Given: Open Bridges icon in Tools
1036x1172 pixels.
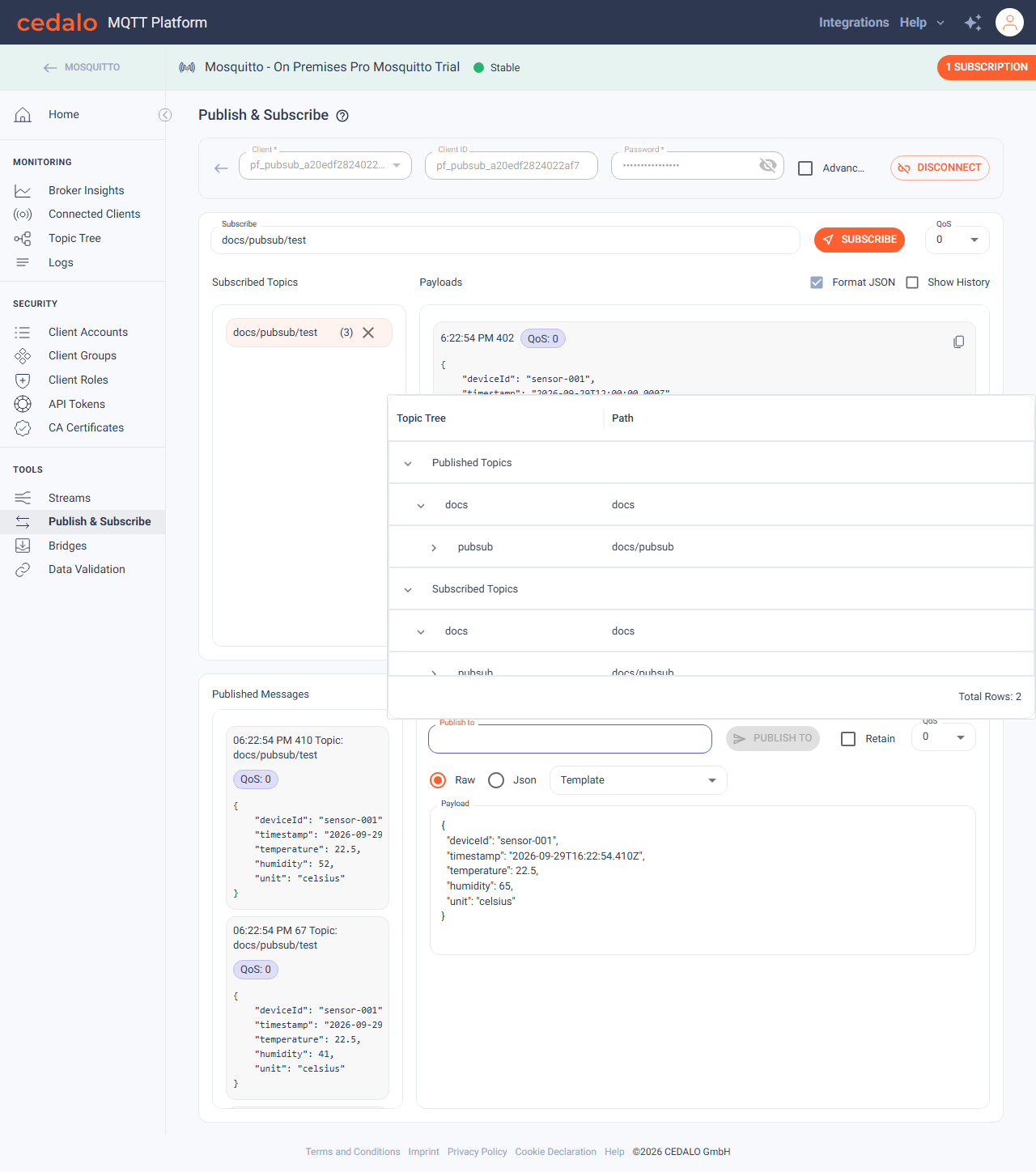Looking at the screenshot, I should point(23,546).
